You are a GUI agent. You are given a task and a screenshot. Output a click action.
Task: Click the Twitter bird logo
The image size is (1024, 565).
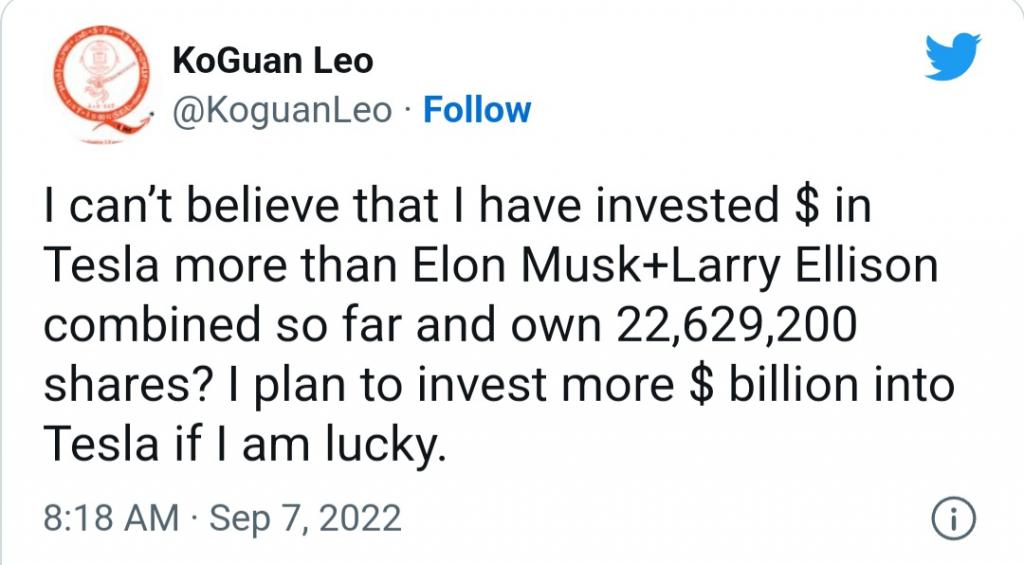pyautogui.click(x=953, y=57)
